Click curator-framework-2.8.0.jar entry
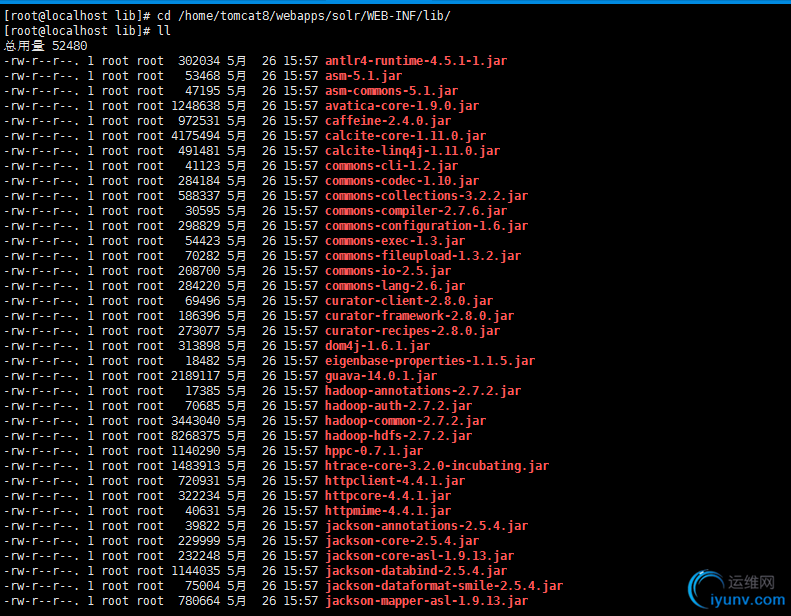Image resolution: width=791 pixels, height=616 pixels. pos(419,316)
